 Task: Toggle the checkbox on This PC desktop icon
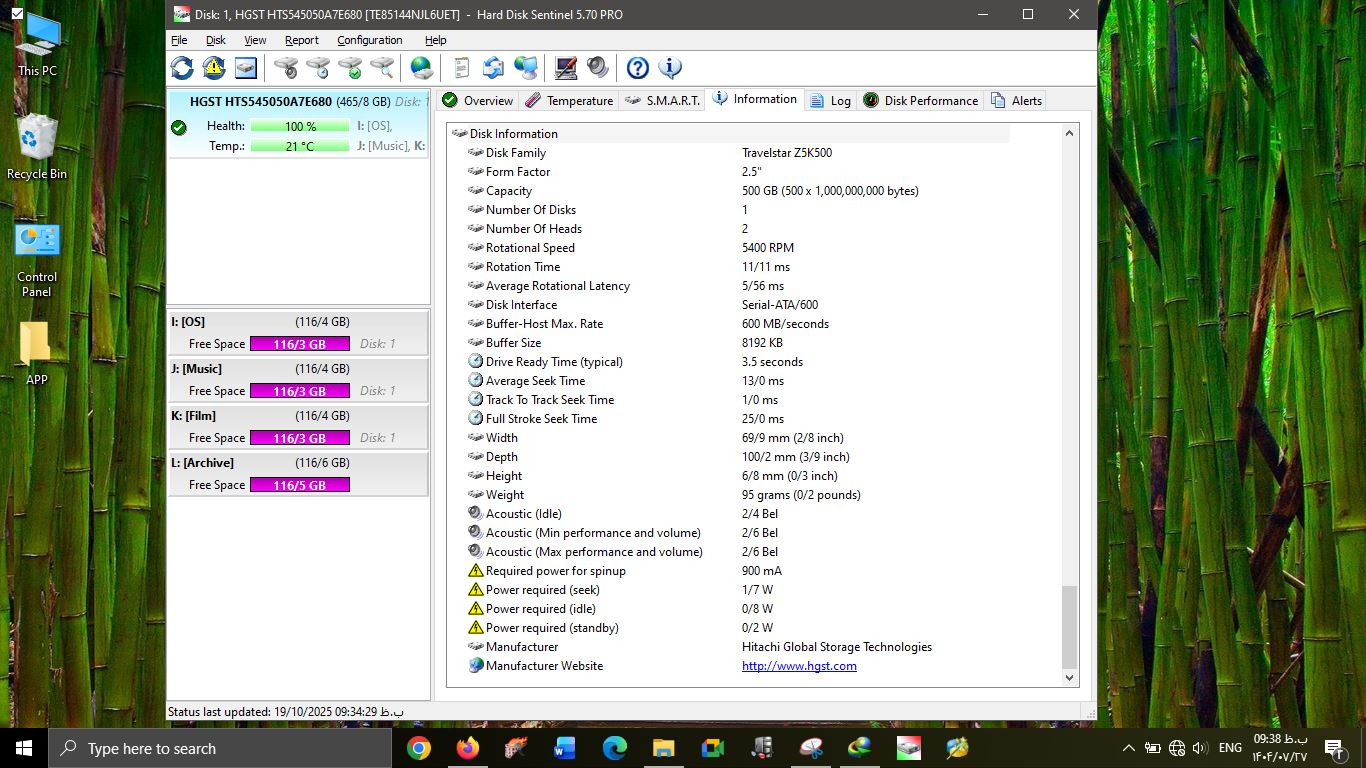click(17, 14)
